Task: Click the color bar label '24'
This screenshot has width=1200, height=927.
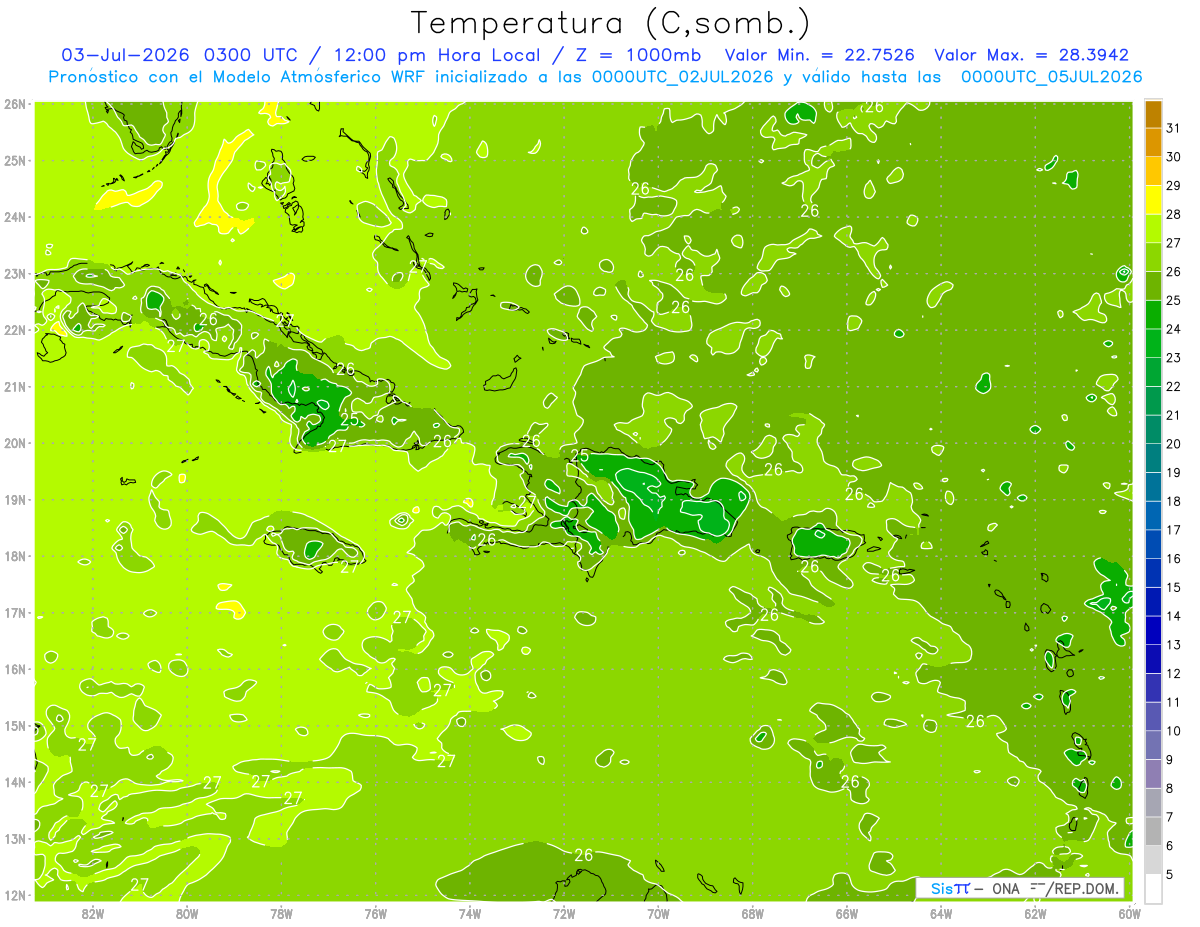Action: (1174, 329)
